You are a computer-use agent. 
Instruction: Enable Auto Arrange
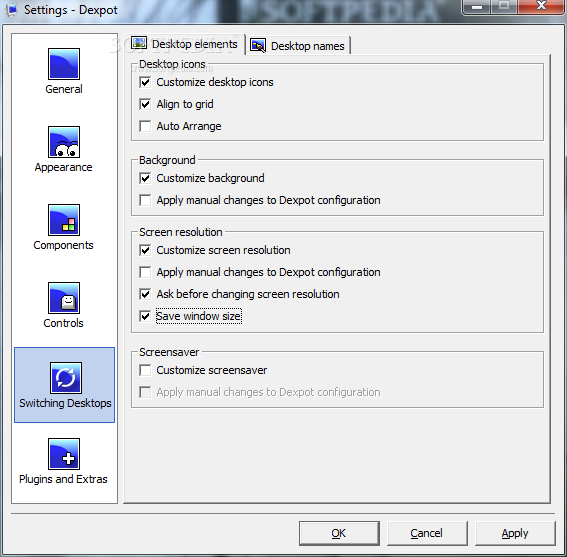tap(145, 126)
